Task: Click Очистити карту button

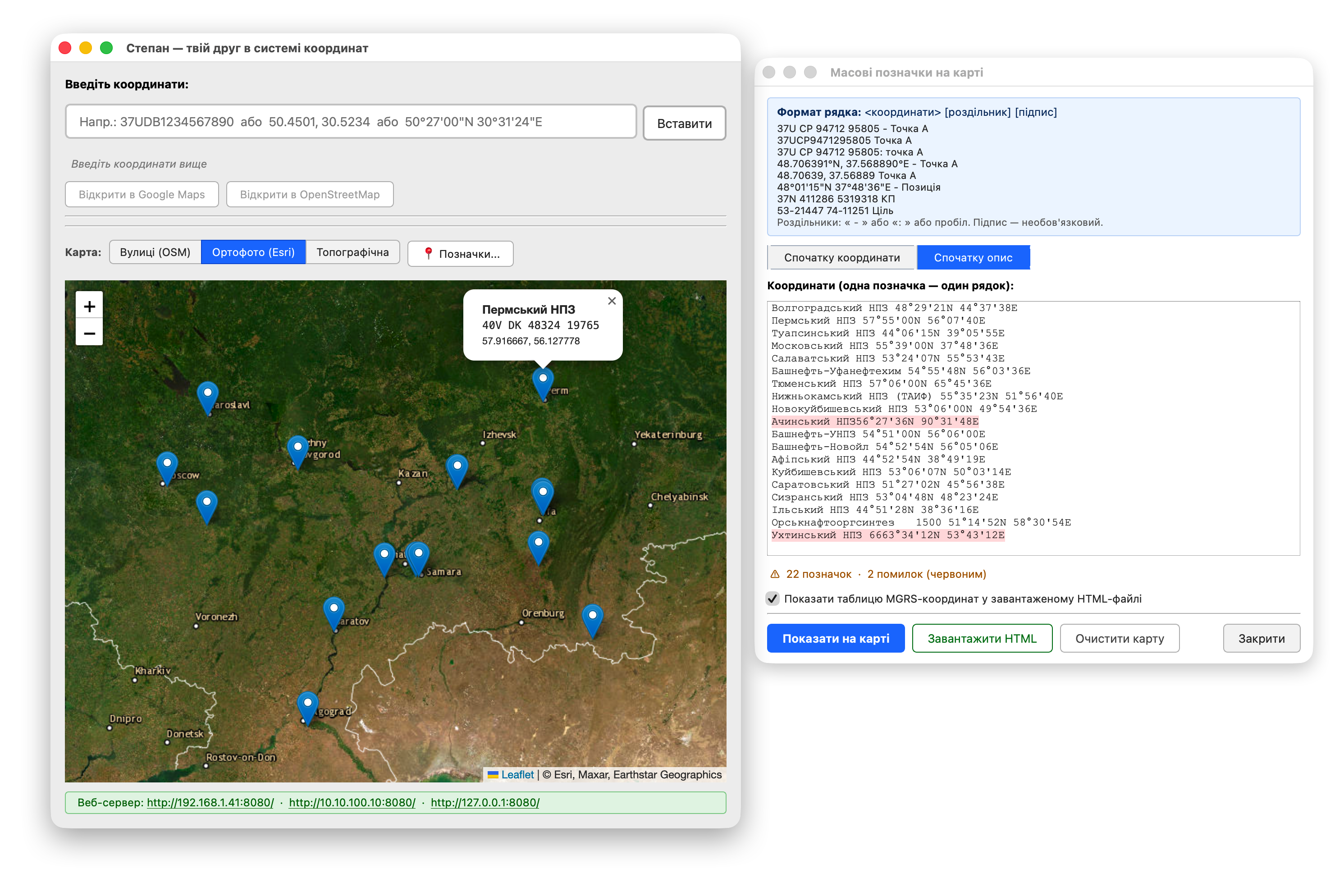Action: (1120, 638)
